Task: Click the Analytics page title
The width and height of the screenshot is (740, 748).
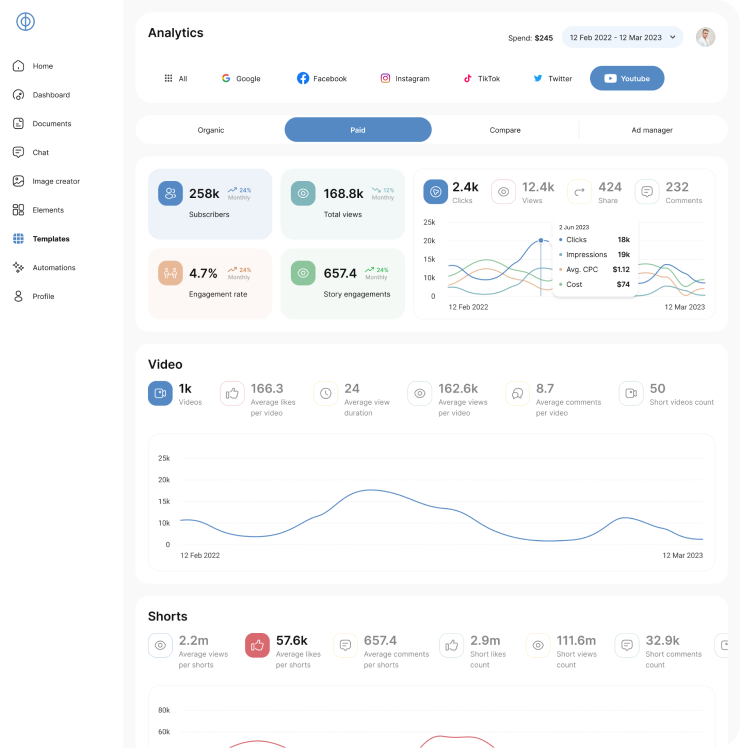Action: click(176, 32)
